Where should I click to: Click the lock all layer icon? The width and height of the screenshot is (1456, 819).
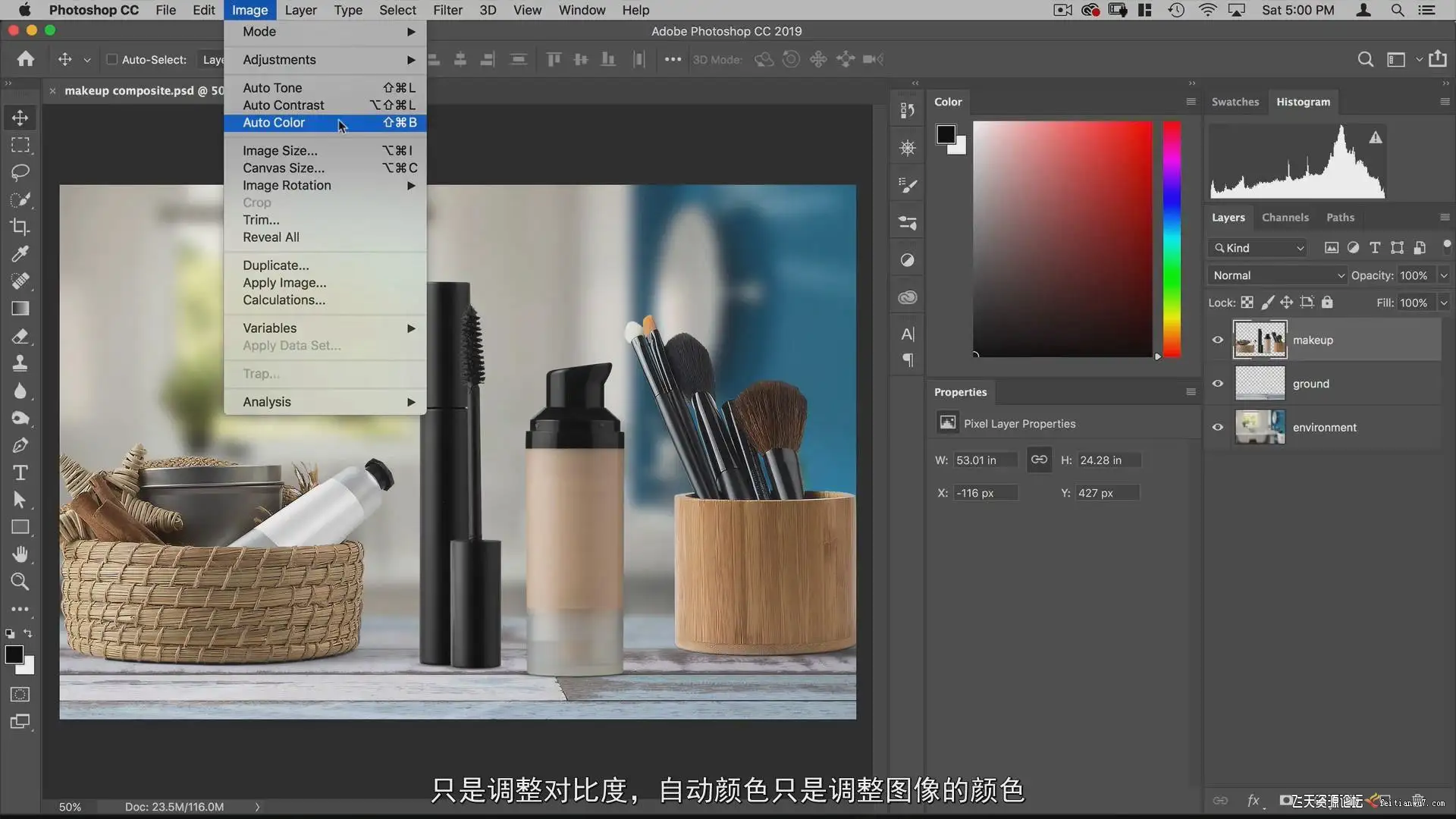(1327, 303)
